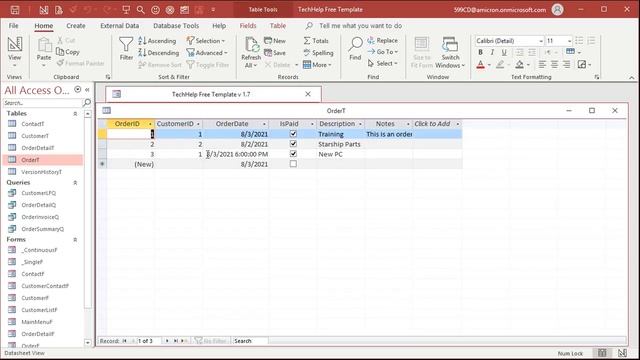This screenshot has width=640, height=360.
Task: Switch to Database Tools tab
Action: click(176, 26)
